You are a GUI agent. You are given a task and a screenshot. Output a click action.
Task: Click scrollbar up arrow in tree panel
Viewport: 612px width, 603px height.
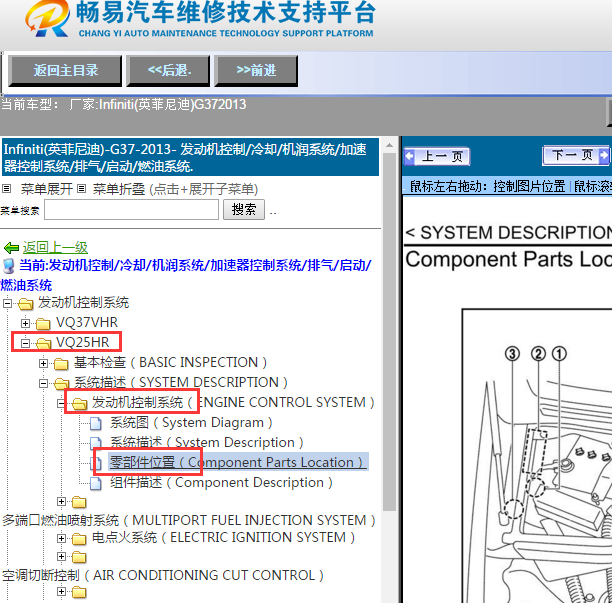coord(389,146)
